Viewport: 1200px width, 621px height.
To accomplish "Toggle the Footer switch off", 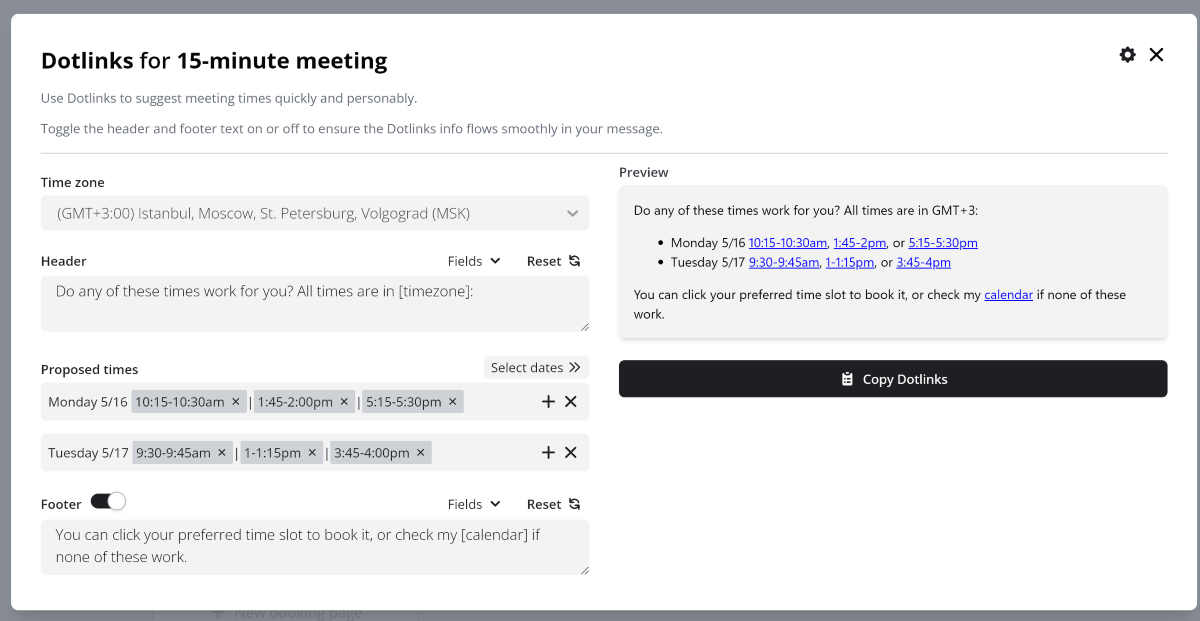I will 108,502.
